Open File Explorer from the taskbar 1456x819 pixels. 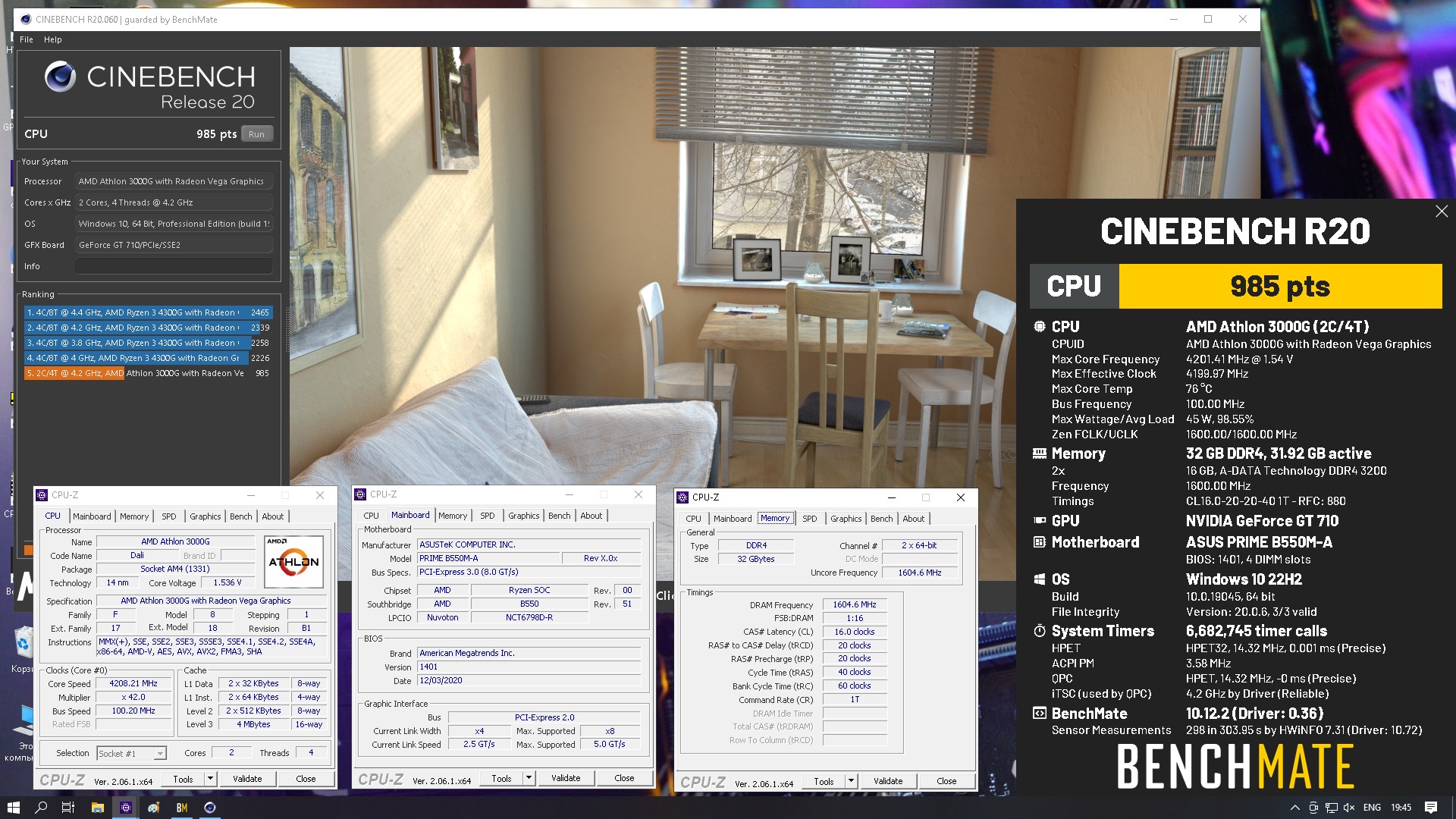(97, 808)
